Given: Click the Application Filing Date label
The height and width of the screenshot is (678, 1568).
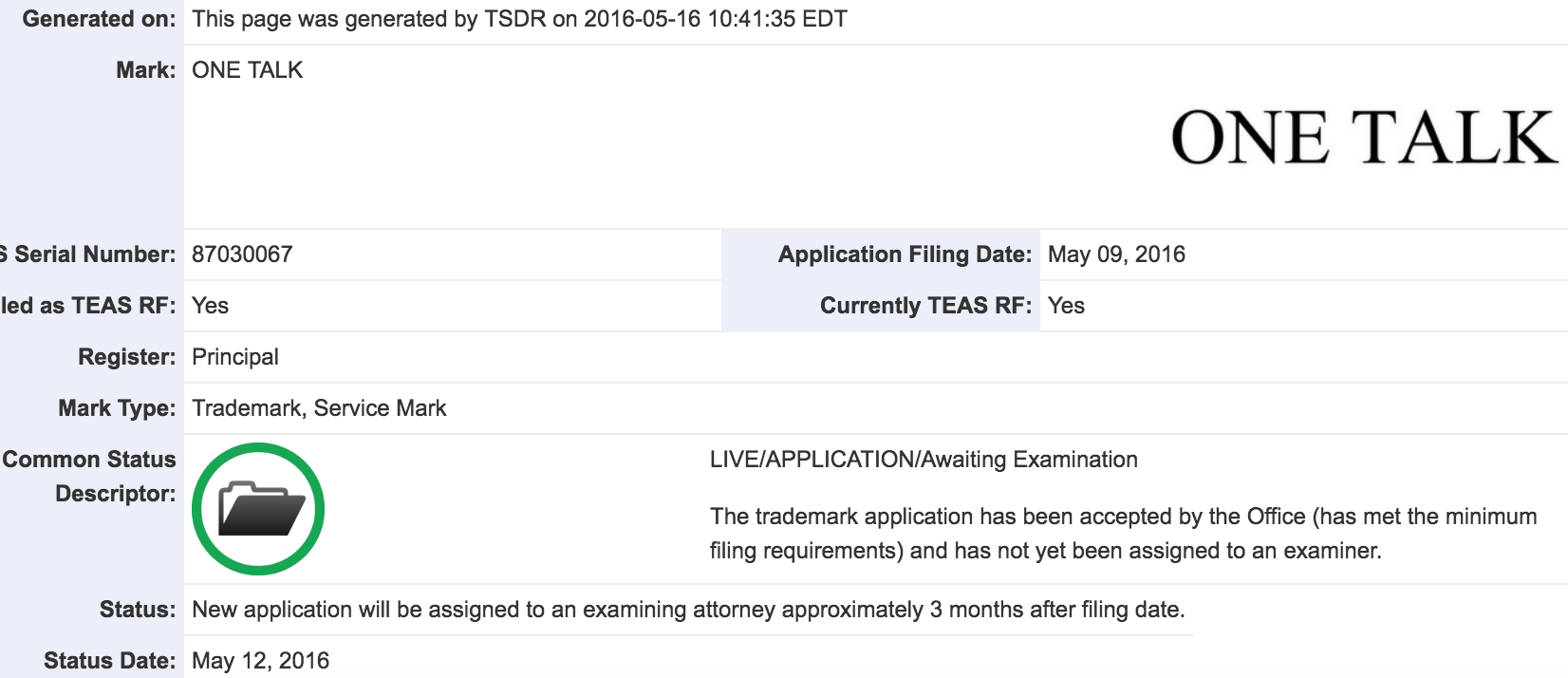Looking at the screenshot, I should [905, 254].
